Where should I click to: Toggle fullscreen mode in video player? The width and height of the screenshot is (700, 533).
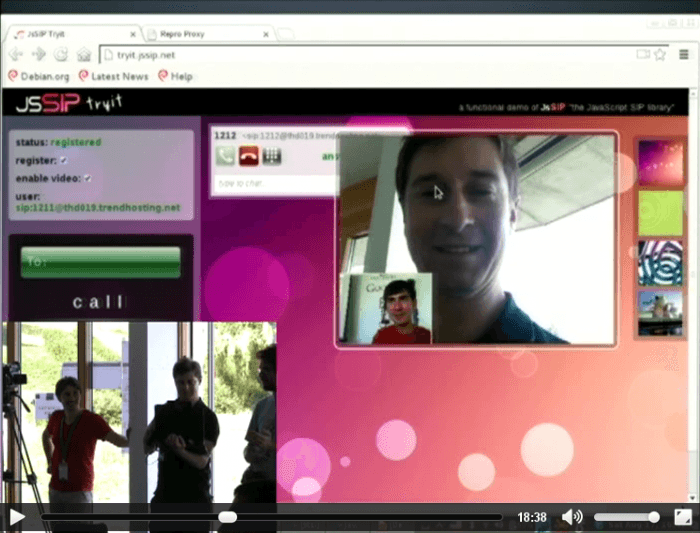pyautogui.click(x=683, y=517)
